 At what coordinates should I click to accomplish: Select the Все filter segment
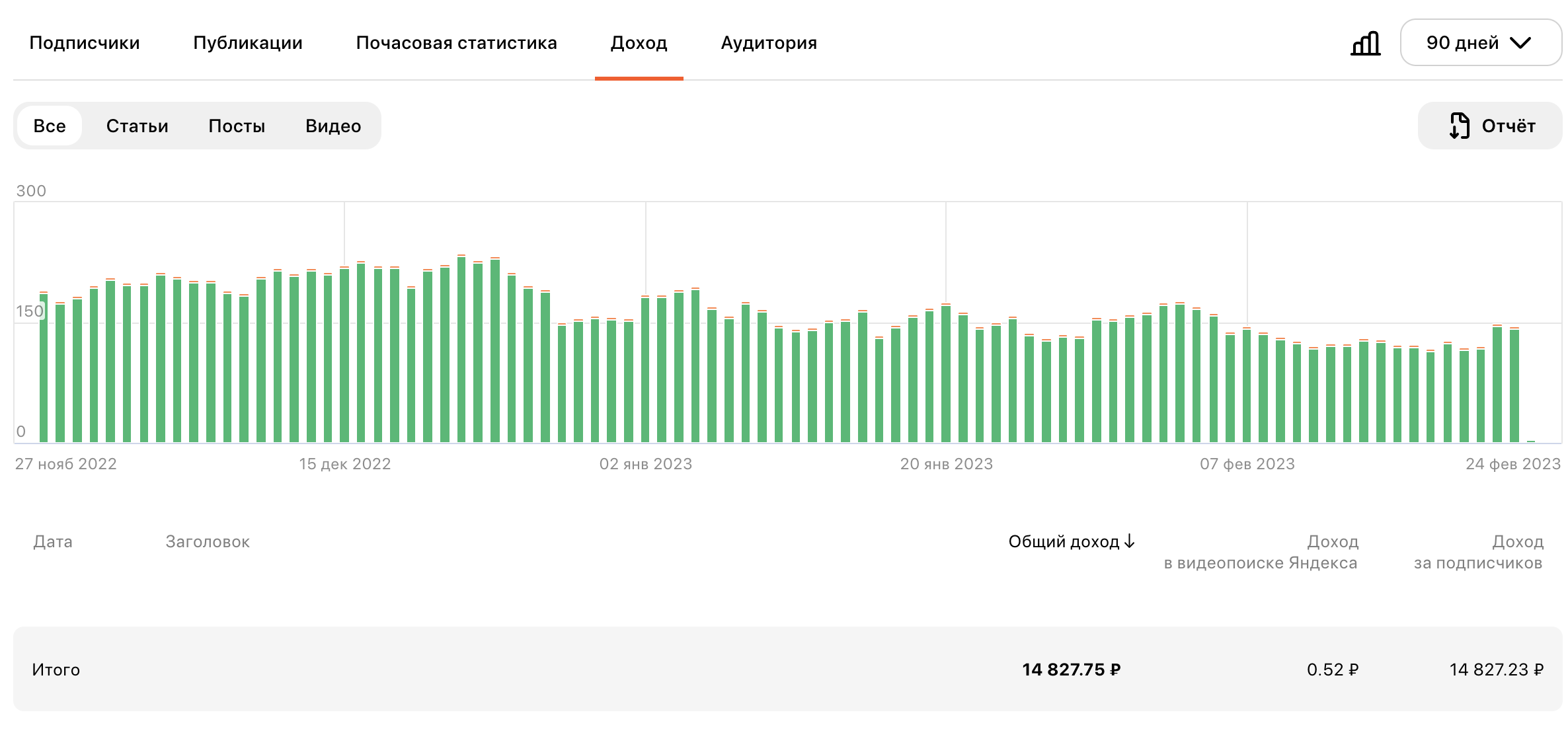coord(50,126)
